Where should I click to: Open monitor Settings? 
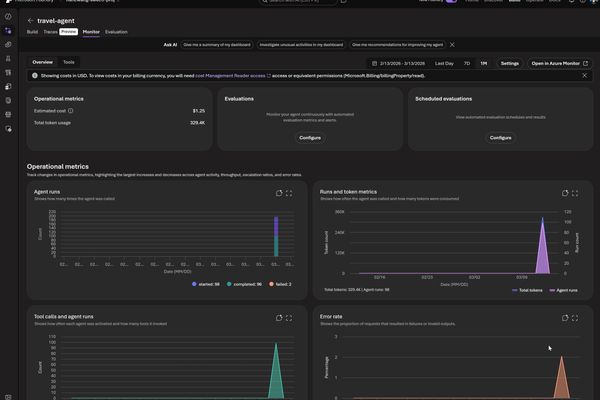click(x=510, y=64)
